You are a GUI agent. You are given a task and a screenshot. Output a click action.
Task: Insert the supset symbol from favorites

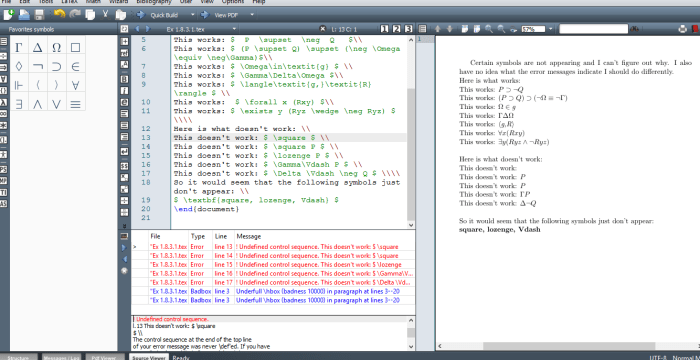[56, 67]
